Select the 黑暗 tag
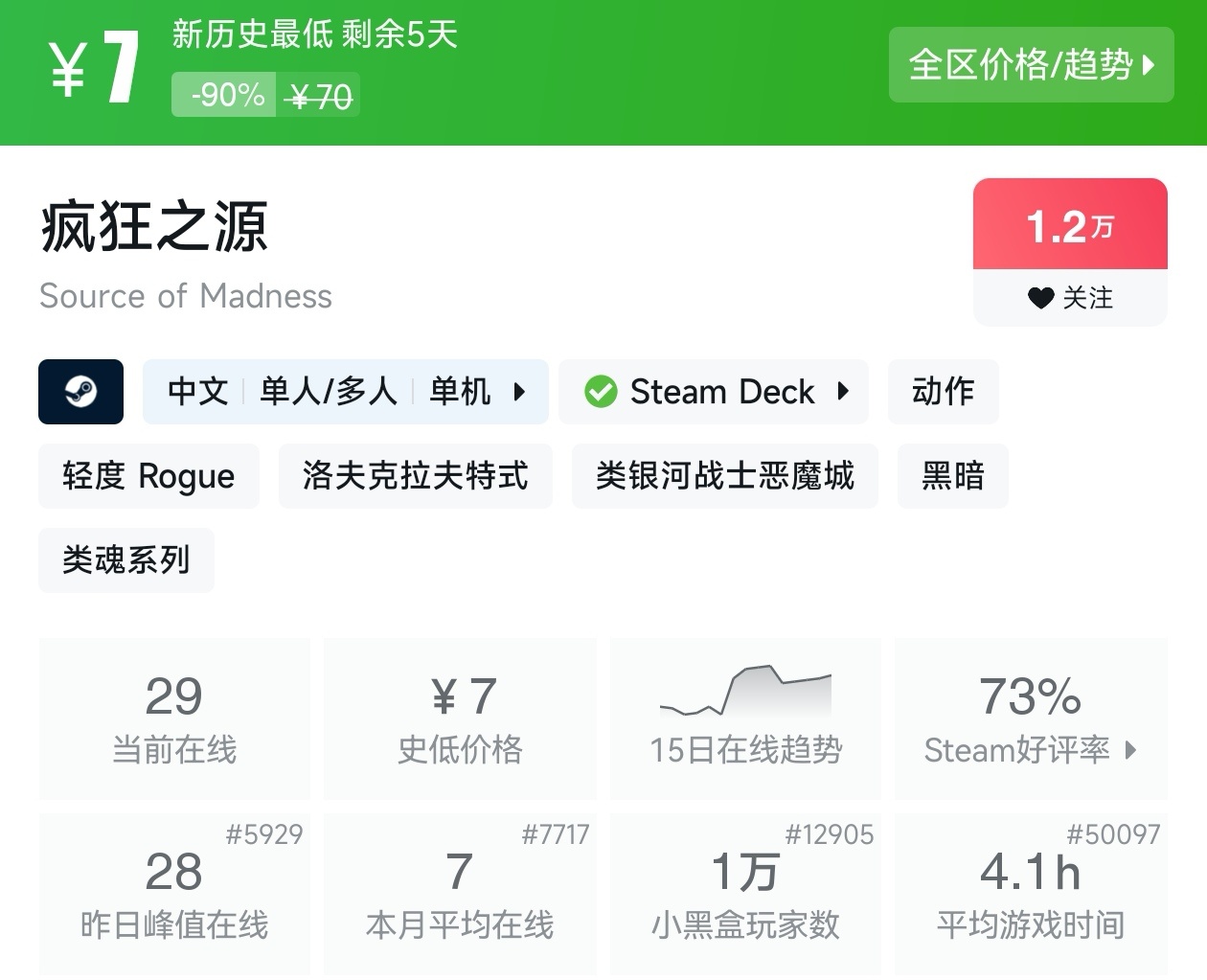This screenshot has height=980, width=1207. click(953, 476)
